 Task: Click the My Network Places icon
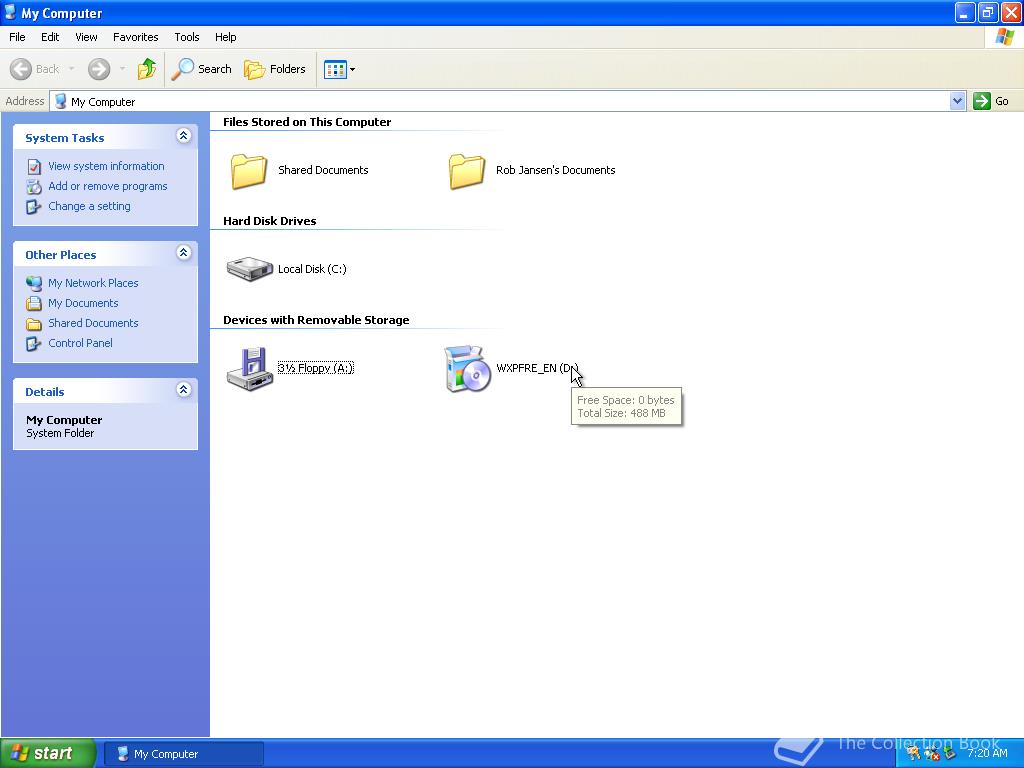pyautogui.click(x=34, y=283)
